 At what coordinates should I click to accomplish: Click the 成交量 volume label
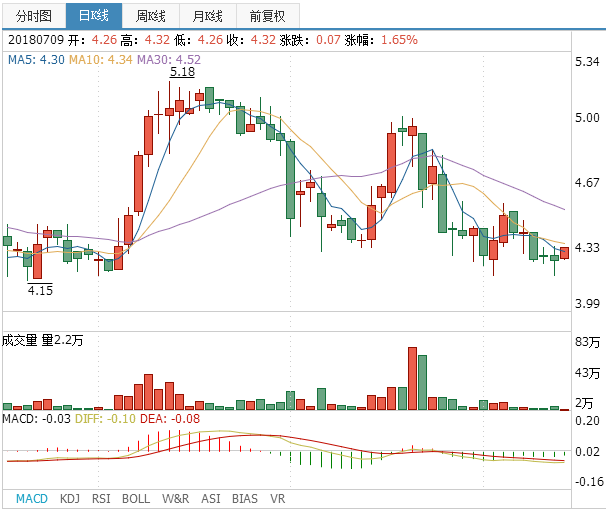click(x=20, y=340)
